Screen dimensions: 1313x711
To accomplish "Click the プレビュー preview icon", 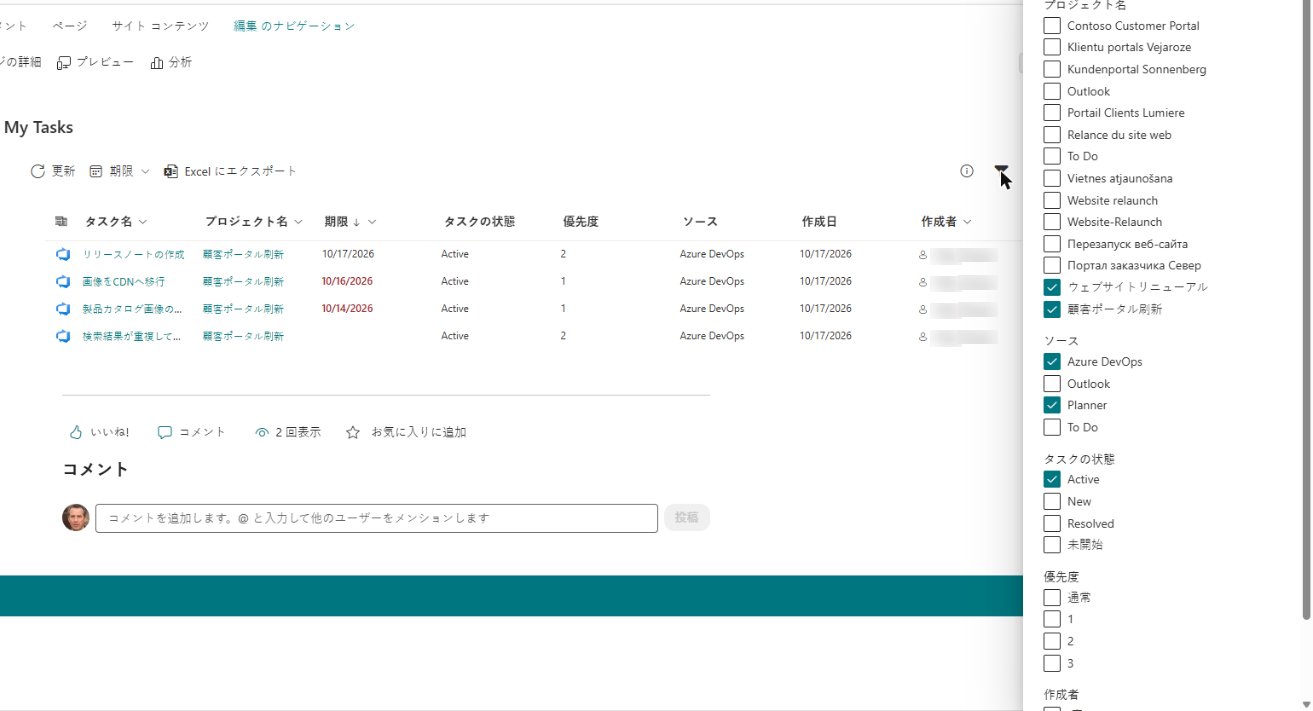I will (64, 63).
